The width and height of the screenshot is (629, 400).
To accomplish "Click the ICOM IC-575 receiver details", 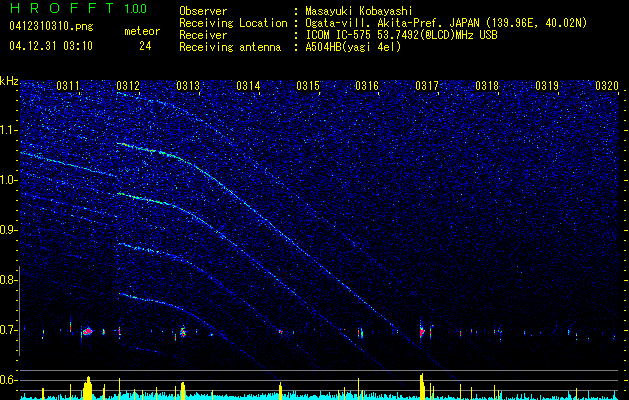I will [x=401, y=35].
